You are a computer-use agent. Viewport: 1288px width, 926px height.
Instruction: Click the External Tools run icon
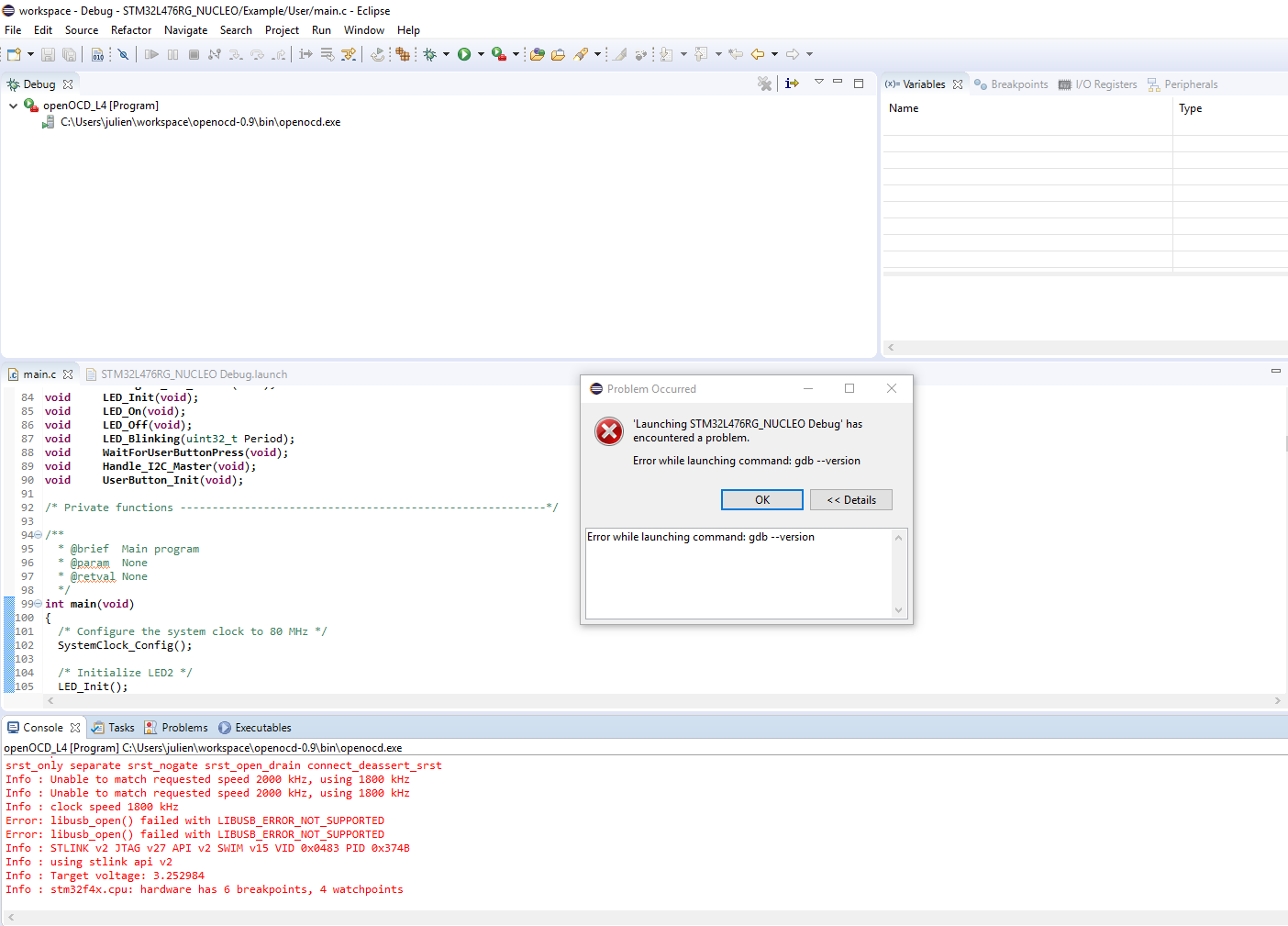(x=499, y=54)
